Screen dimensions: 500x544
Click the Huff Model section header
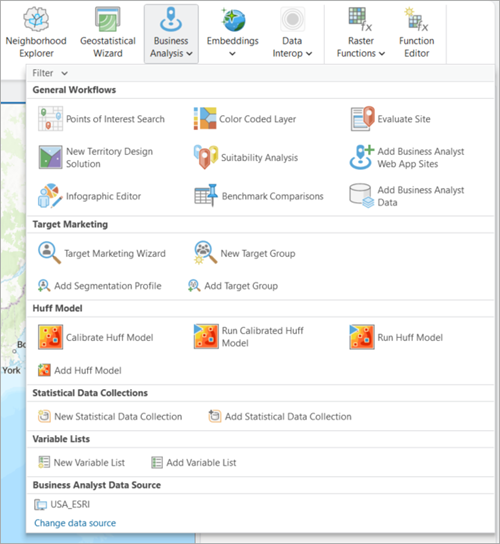coord(57,308)
